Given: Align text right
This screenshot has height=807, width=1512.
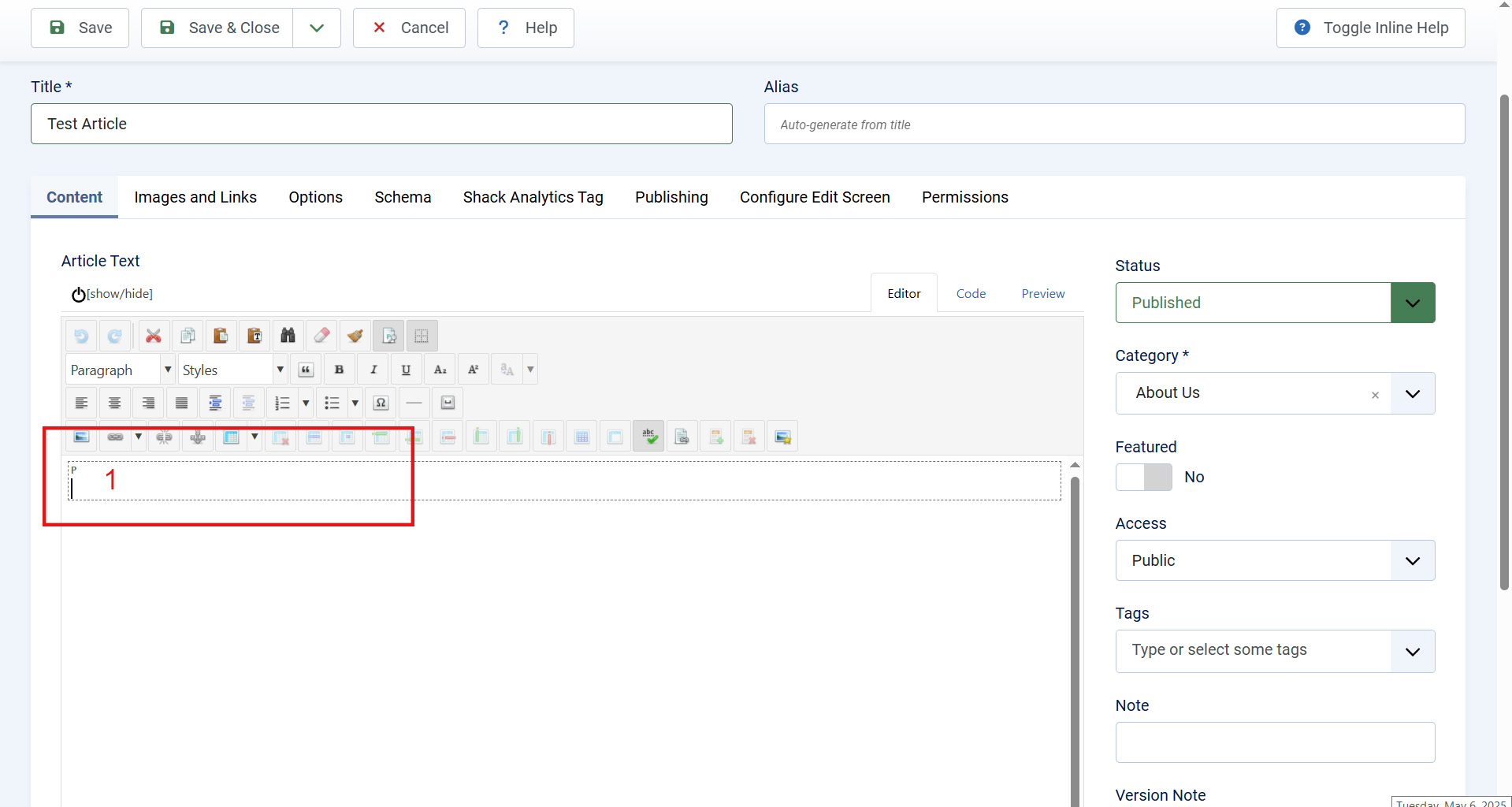Looking at the screenshot, I should (148, 403).
